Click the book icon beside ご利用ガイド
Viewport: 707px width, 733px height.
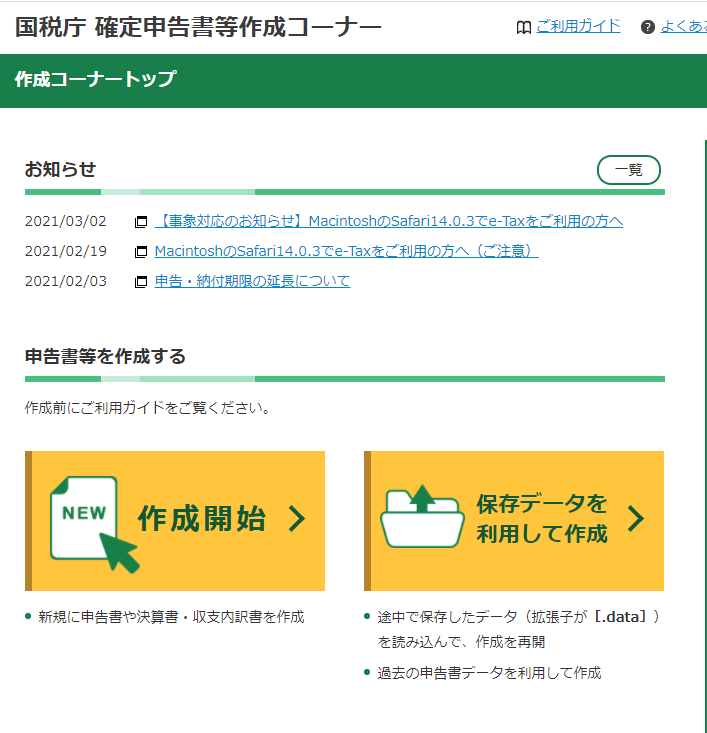click(524, 28)
